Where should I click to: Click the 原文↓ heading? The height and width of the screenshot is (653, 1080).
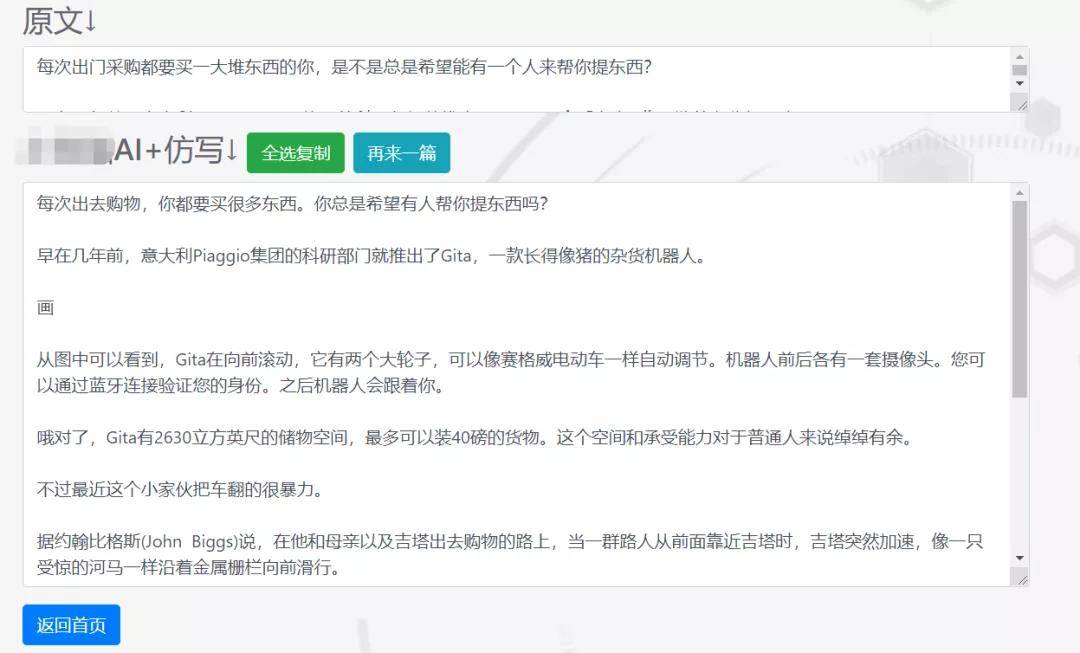[59, 21]
